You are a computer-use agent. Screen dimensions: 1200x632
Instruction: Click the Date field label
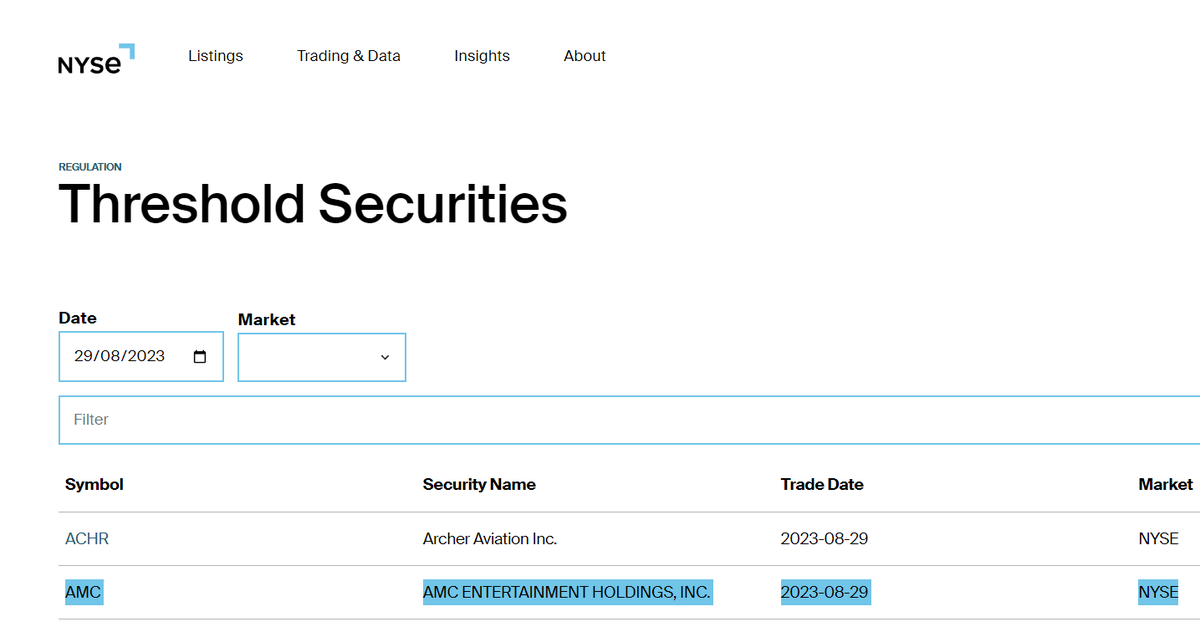(78, 318)
